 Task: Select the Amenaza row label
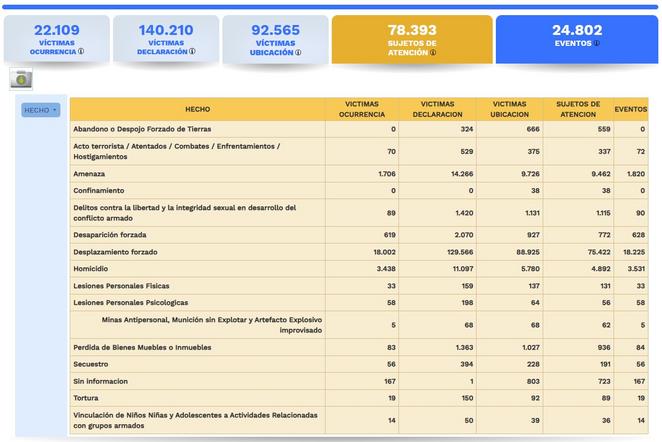click(x=90, y=173)
